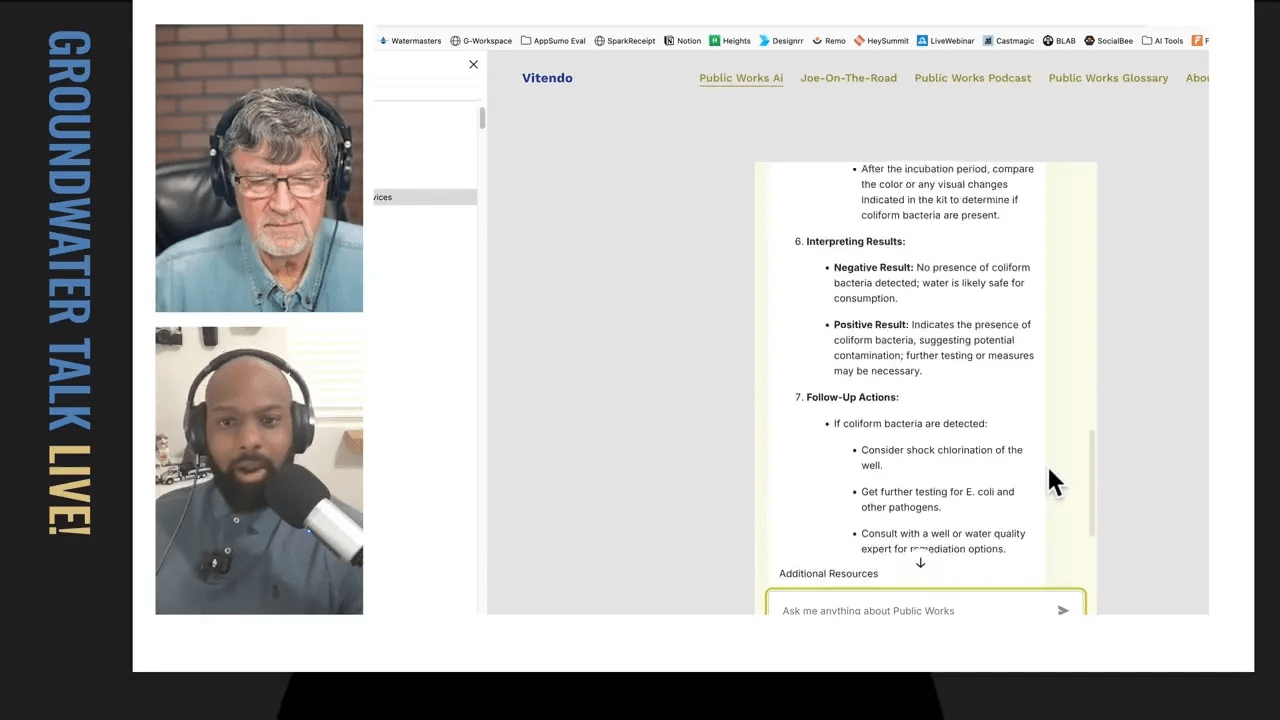The image size is (1280, 720).
Task: Open the Designrr bookmark
Action: [x=781, y=41]
